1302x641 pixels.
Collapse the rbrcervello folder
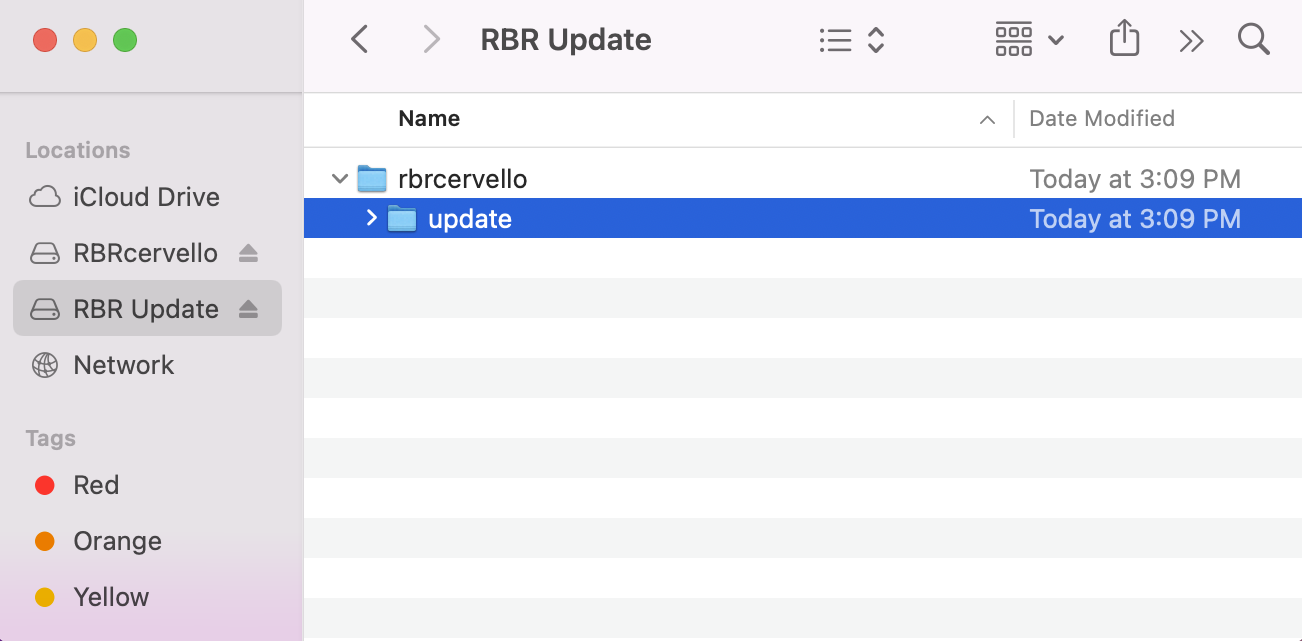[340, 179]
